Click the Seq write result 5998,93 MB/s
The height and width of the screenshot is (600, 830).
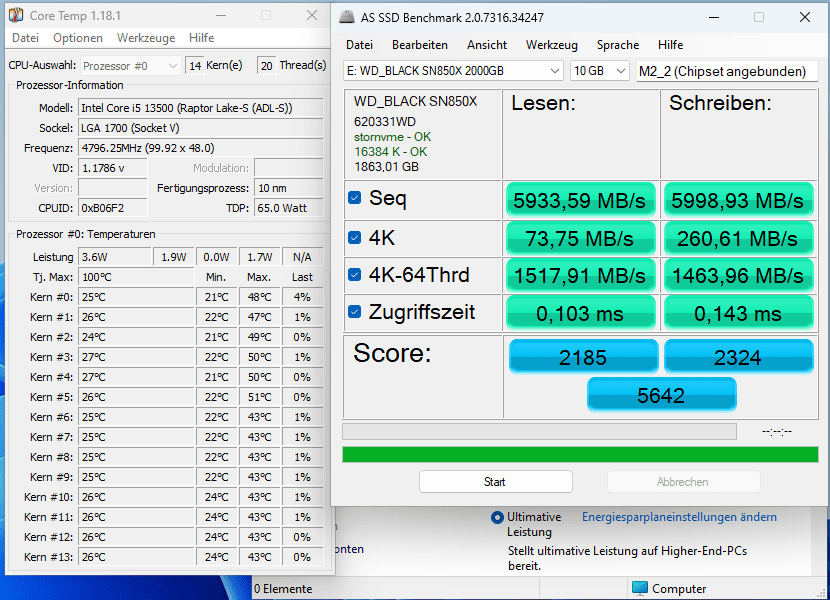click(x=738, y=200)
